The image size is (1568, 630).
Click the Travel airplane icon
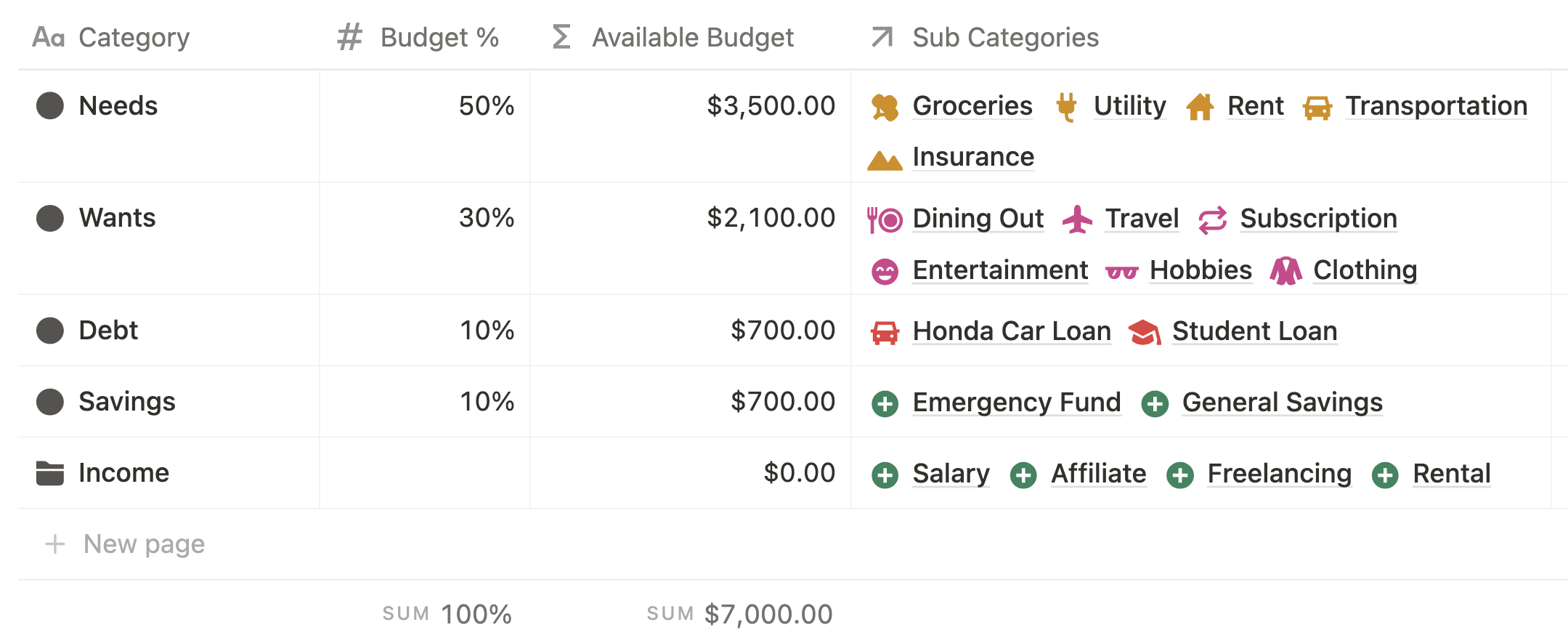(1077, 219)
